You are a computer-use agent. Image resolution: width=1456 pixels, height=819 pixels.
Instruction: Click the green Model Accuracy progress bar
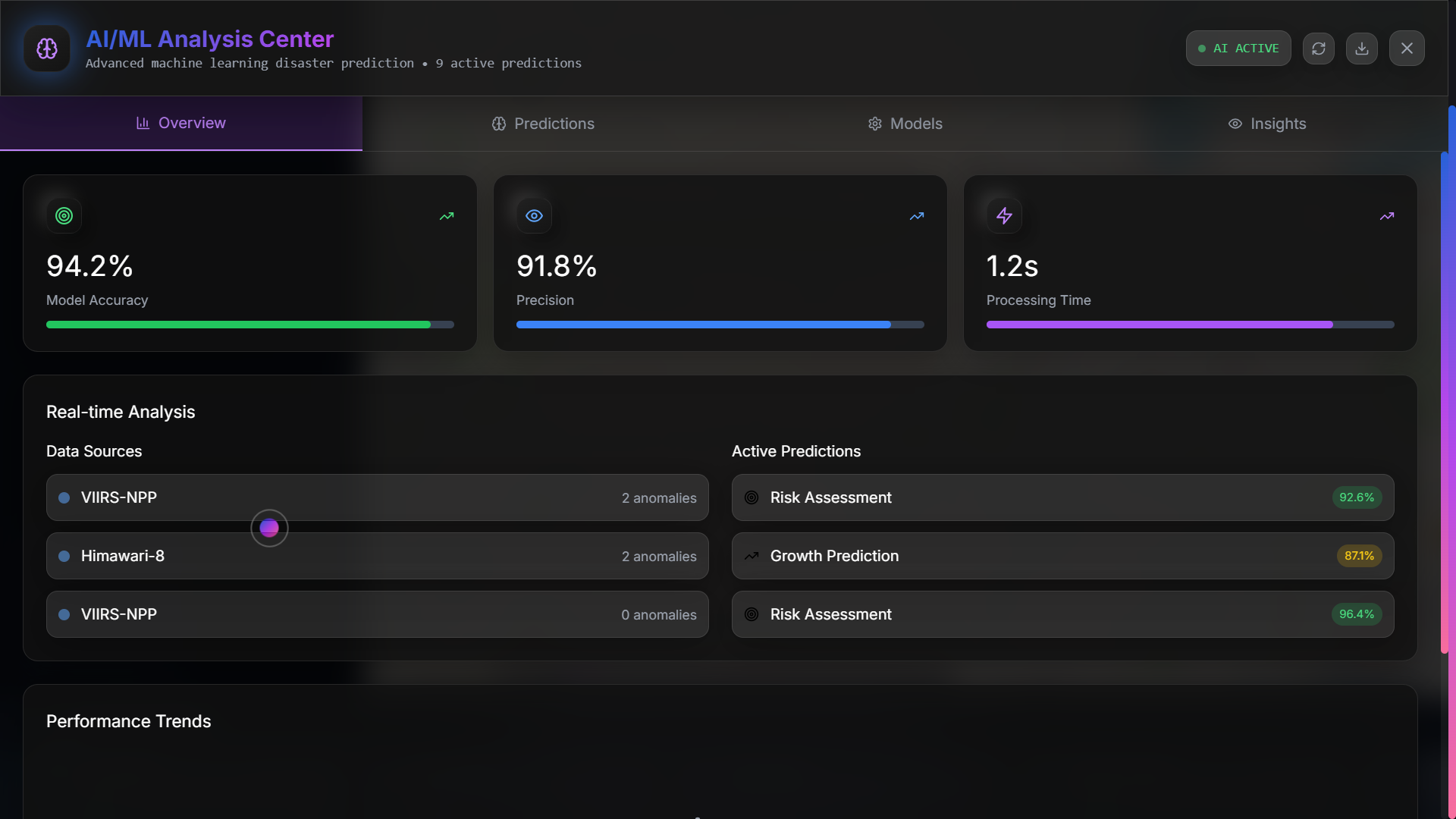[238, 325]
